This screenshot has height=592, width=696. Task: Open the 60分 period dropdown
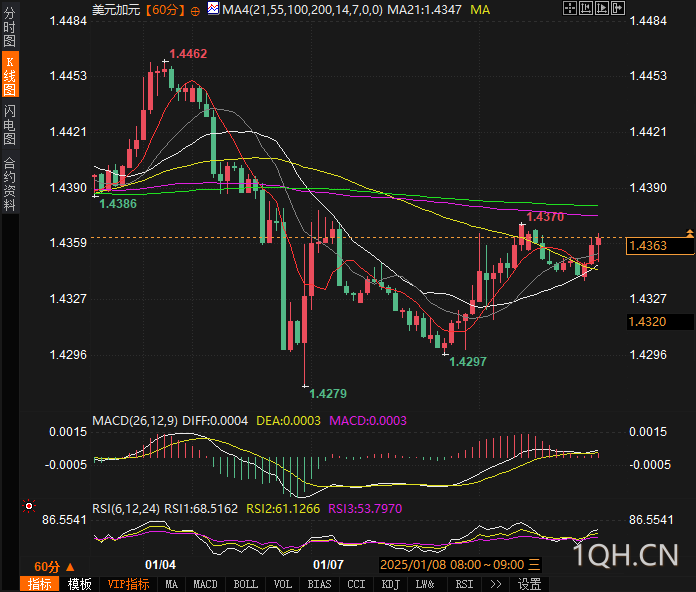pyautogui.click(x=54, y=567)
